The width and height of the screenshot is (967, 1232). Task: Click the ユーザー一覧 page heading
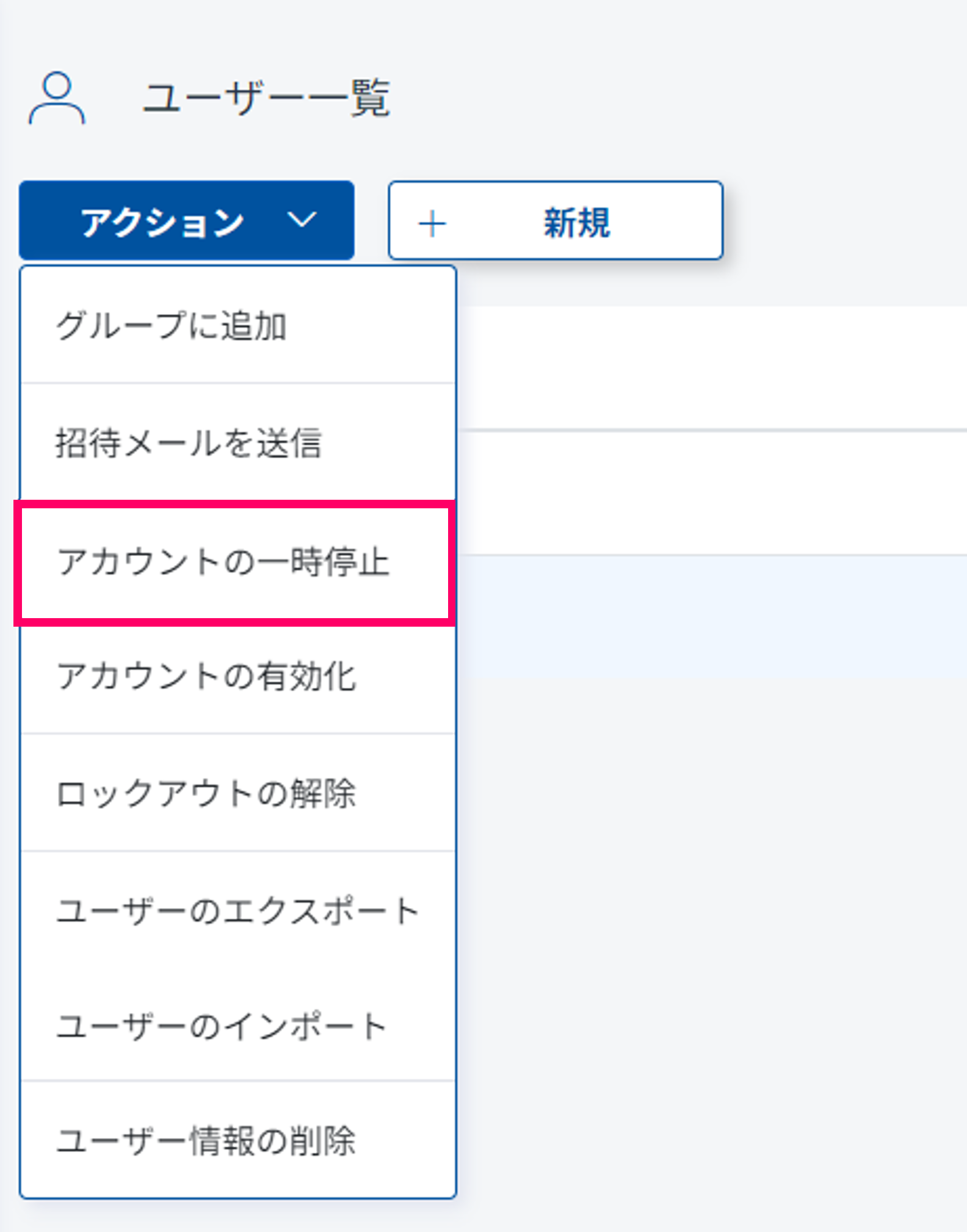pyautogui.click(x=266, y=98)
